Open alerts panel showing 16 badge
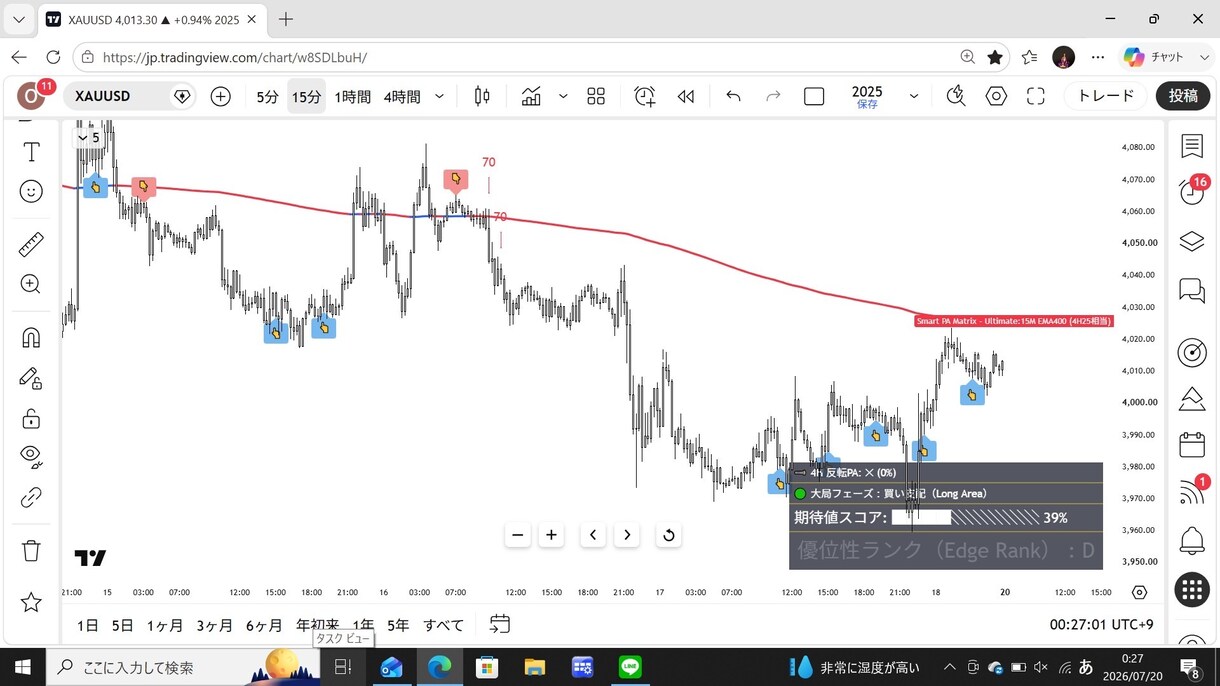 [1192, 192]
